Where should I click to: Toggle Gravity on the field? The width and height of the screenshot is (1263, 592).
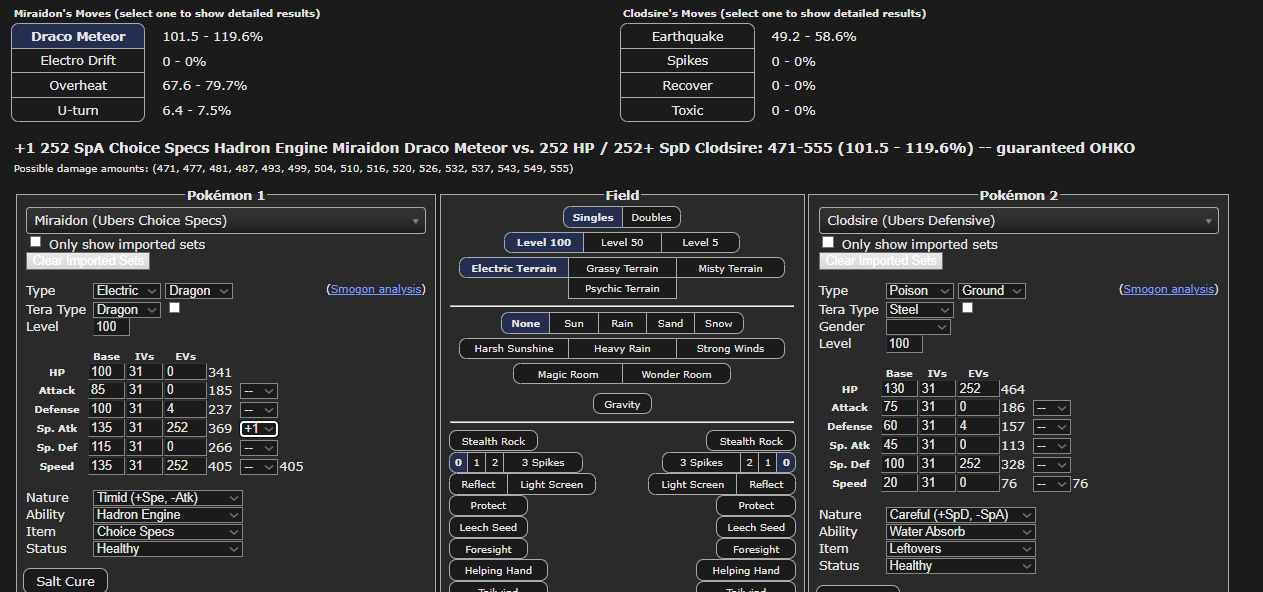622,404
